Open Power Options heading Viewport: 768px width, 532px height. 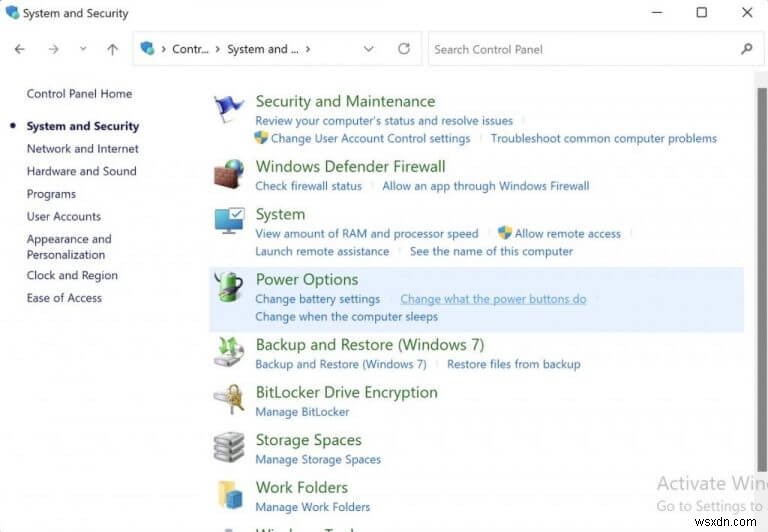coord(307,280)
